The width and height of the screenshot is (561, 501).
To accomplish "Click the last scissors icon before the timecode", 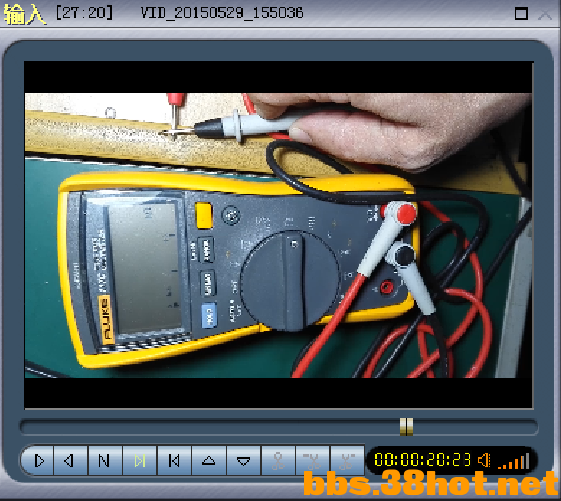I will tap(347, 461).
